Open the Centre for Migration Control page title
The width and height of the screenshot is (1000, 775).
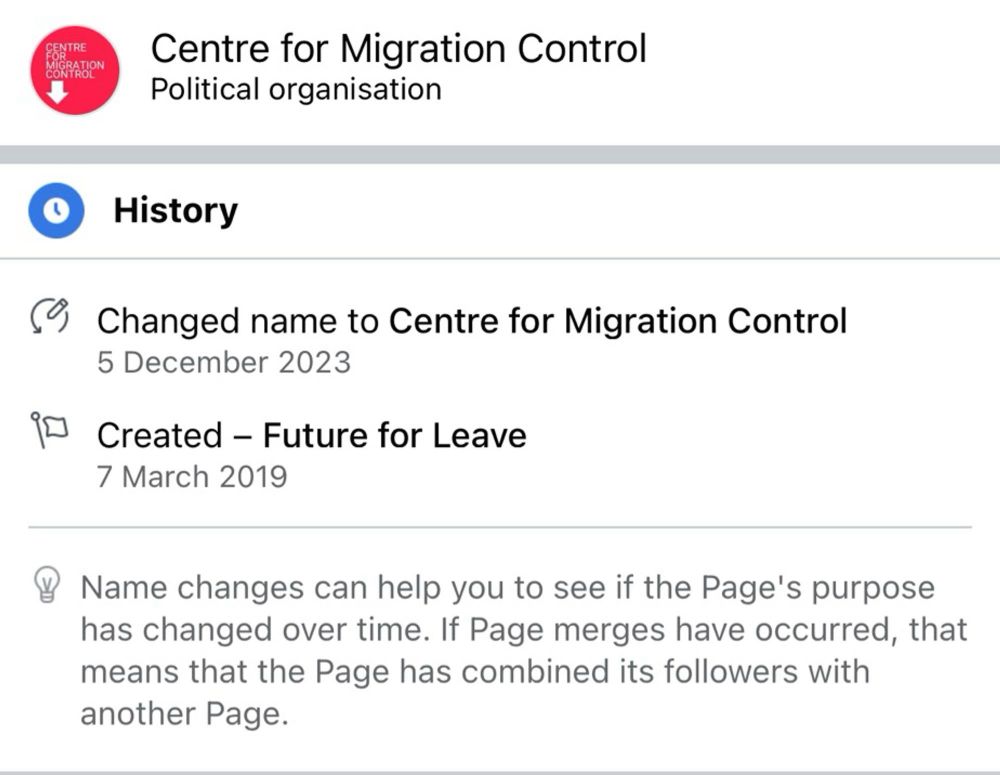point(399,48)
